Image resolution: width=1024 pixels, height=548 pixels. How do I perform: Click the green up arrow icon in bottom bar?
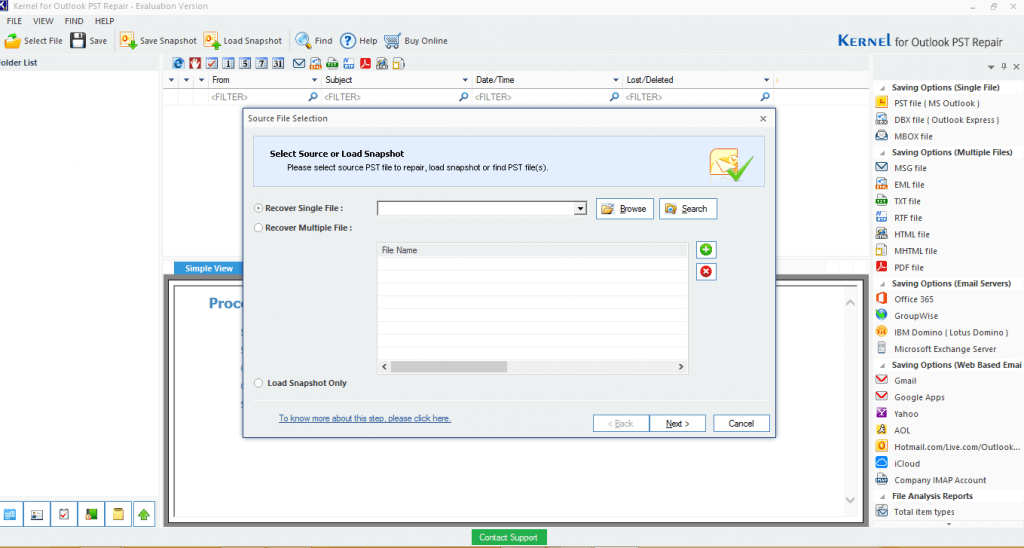click(144, 515)
